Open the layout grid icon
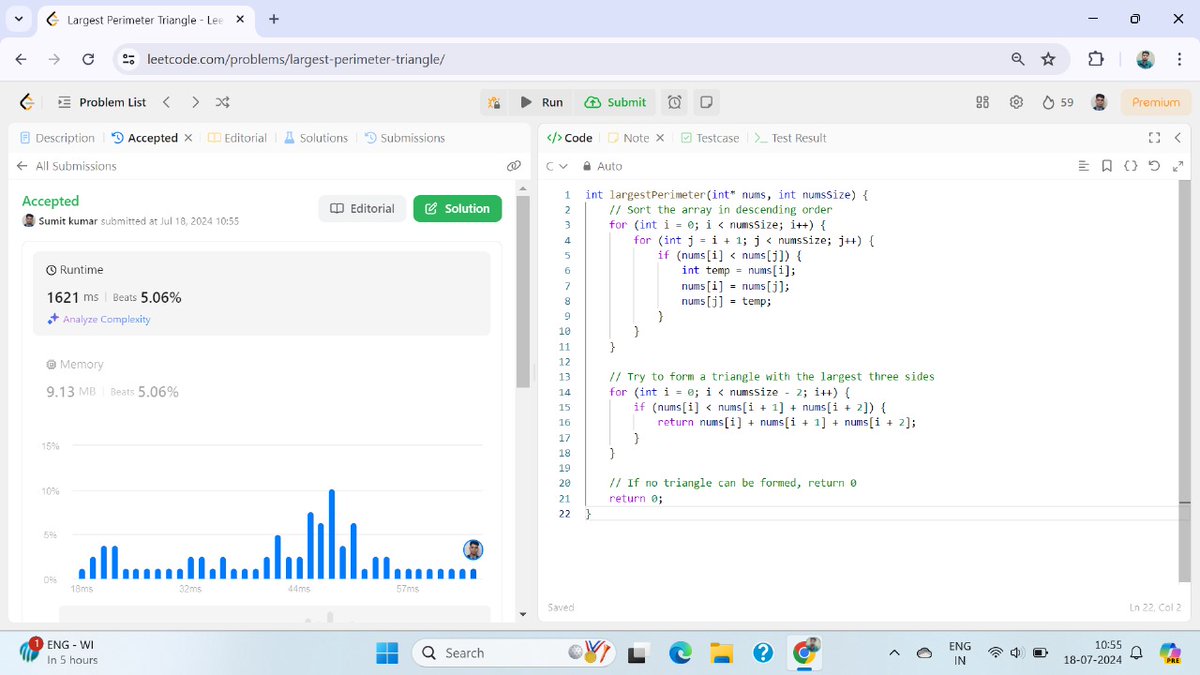This screenshot has height=675, width=1200. [982, 102]
